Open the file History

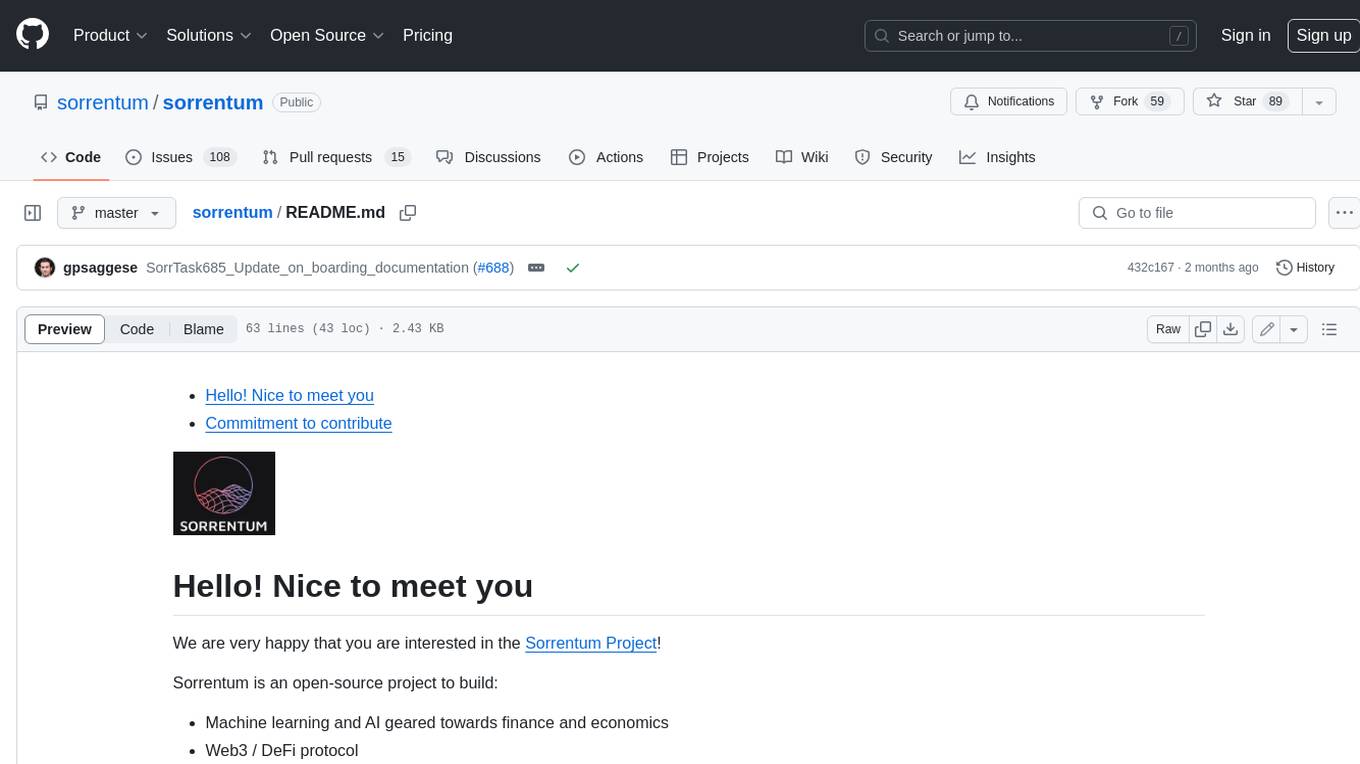click(1306, 268)
